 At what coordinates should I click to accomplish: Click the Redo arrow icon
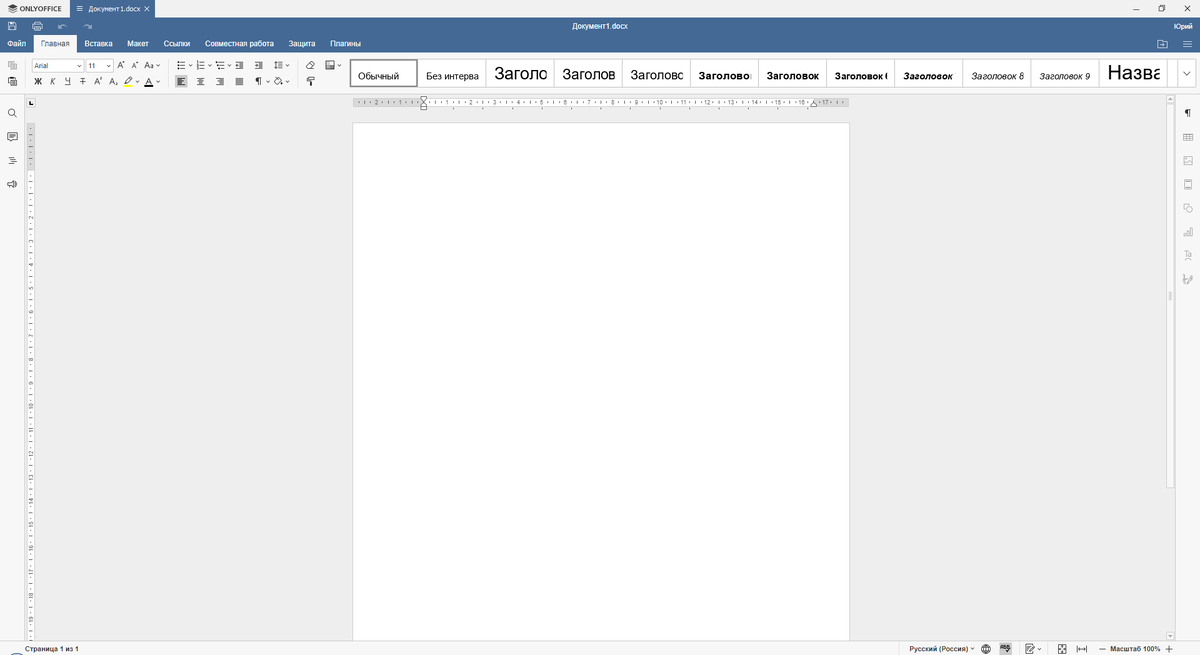[x=87, y=25]
